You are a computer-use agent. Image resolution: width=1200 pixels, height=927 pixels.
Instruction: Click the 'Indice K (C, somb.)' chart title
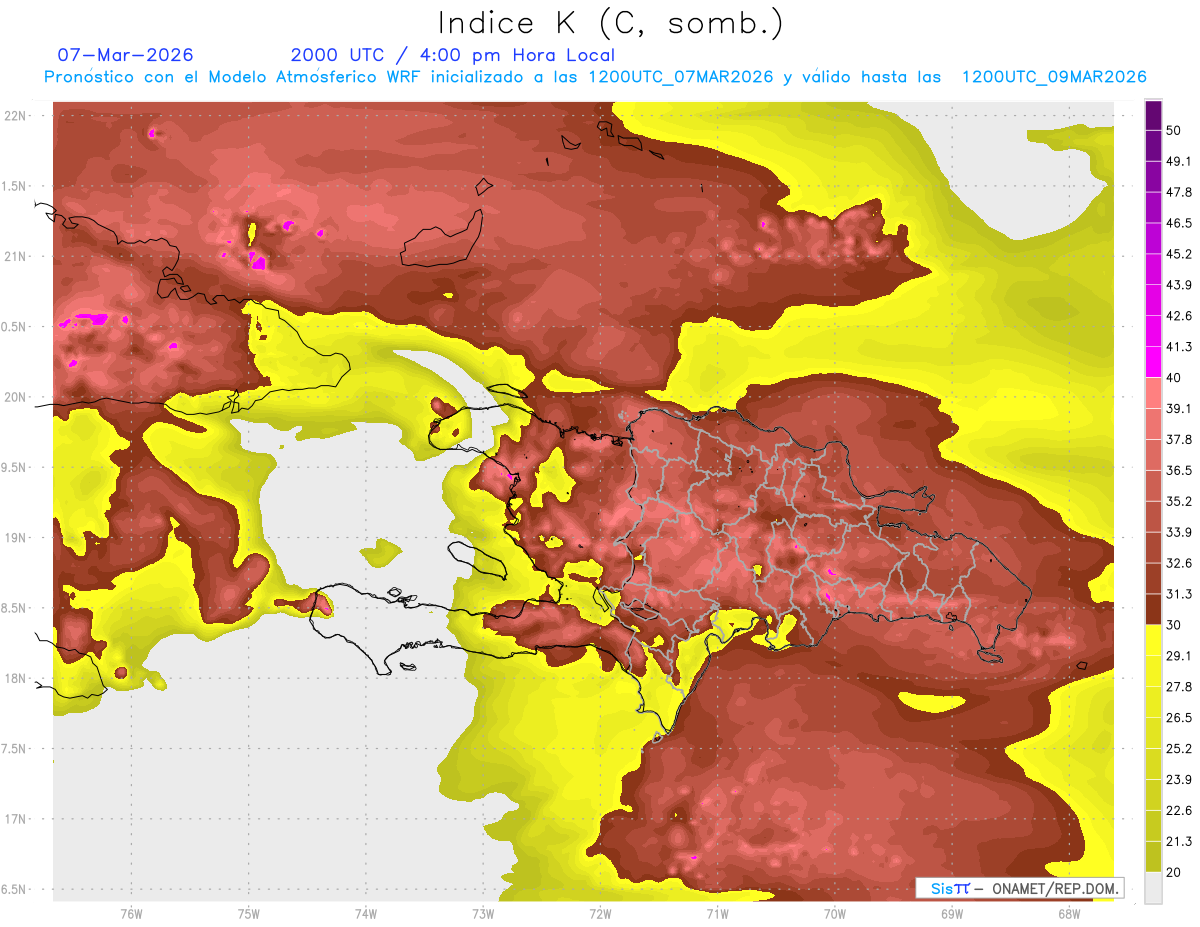pyautogui.click(x=611, y=23)
